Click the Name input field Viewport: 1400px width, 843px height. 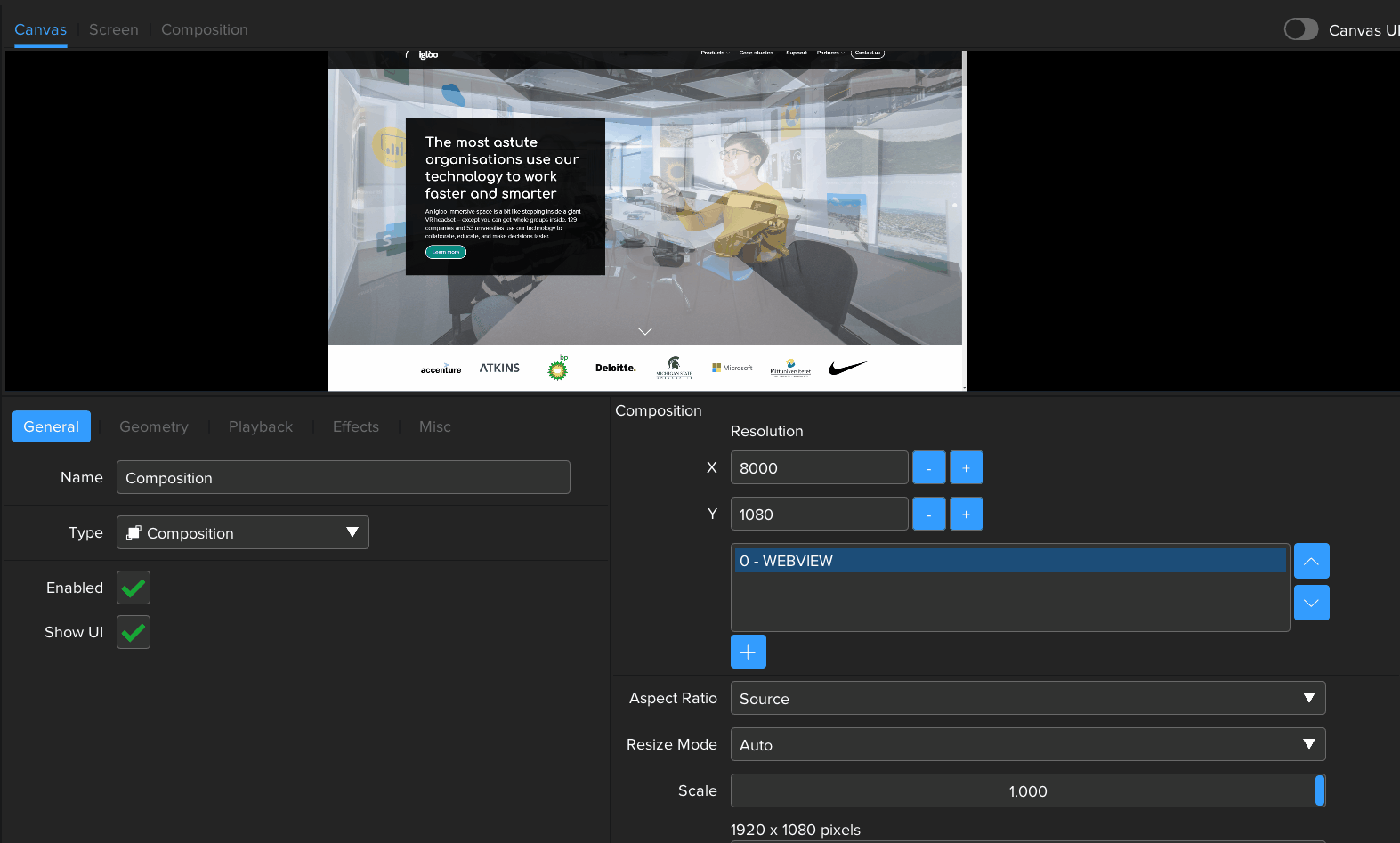point(343,477)
